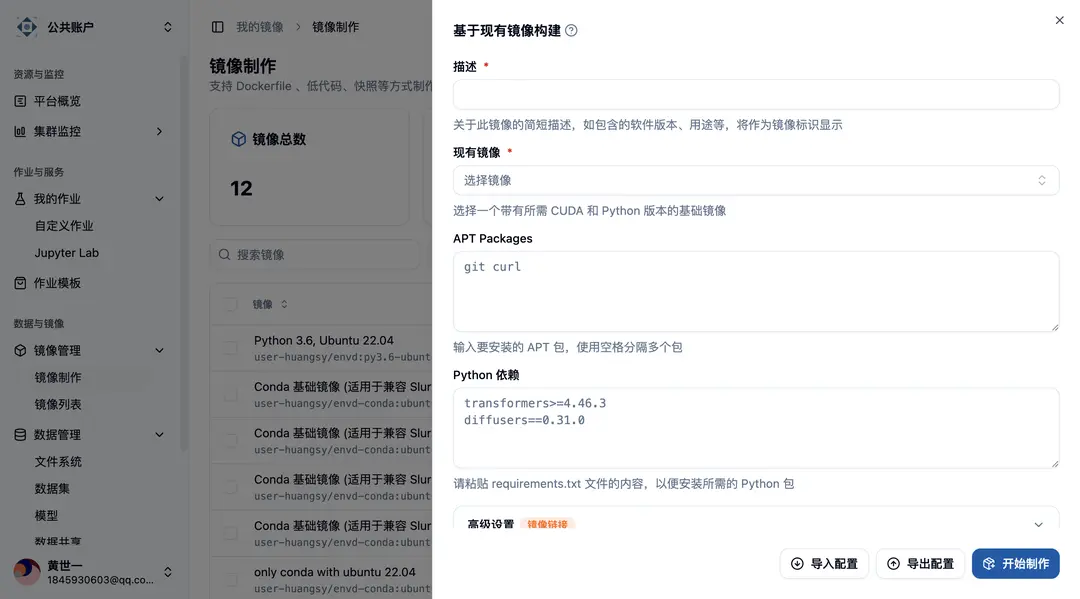
Task: Open 镜像列表 in sidebar
Action: coord(58,404)
